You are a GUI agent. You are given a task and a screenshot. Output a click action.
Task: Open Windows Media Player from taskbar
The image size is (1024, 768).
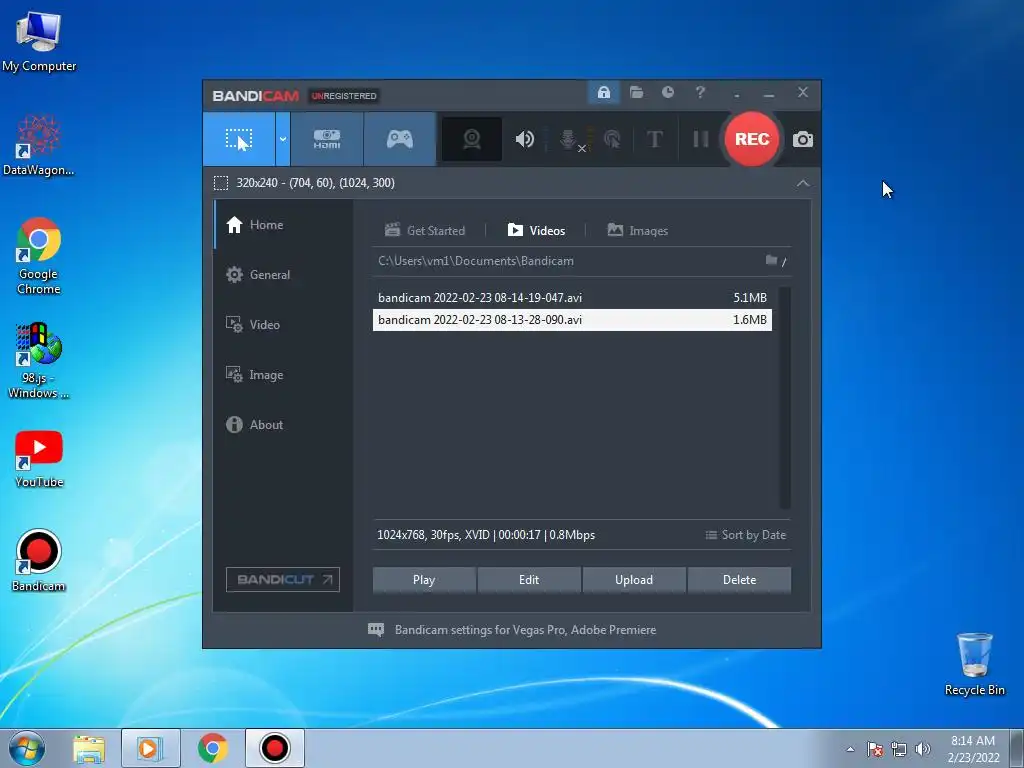pos(150,748)
